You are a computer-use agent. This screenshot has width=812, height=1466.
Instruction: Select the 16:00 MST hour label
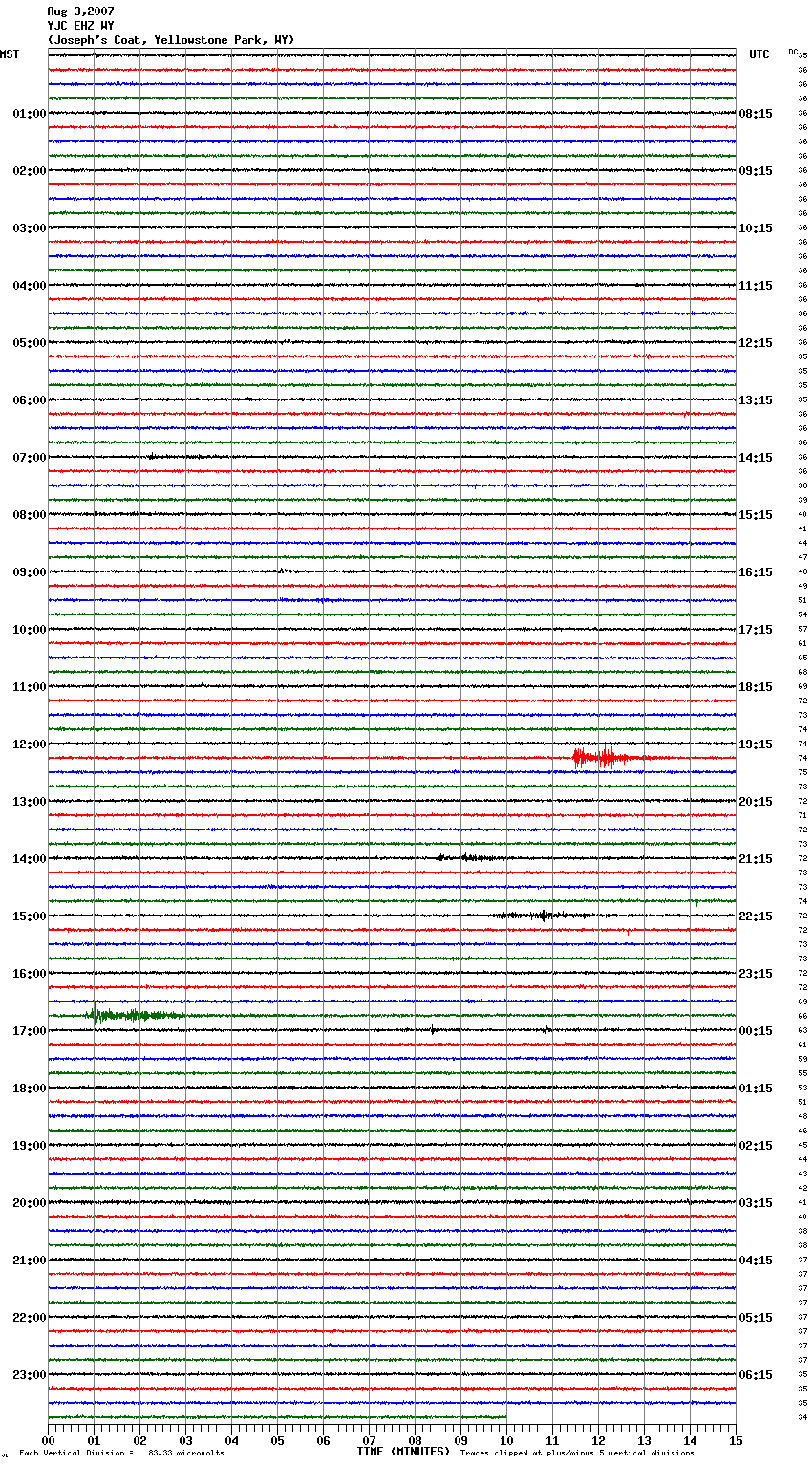pyautogui.click(x=30, y=974)
